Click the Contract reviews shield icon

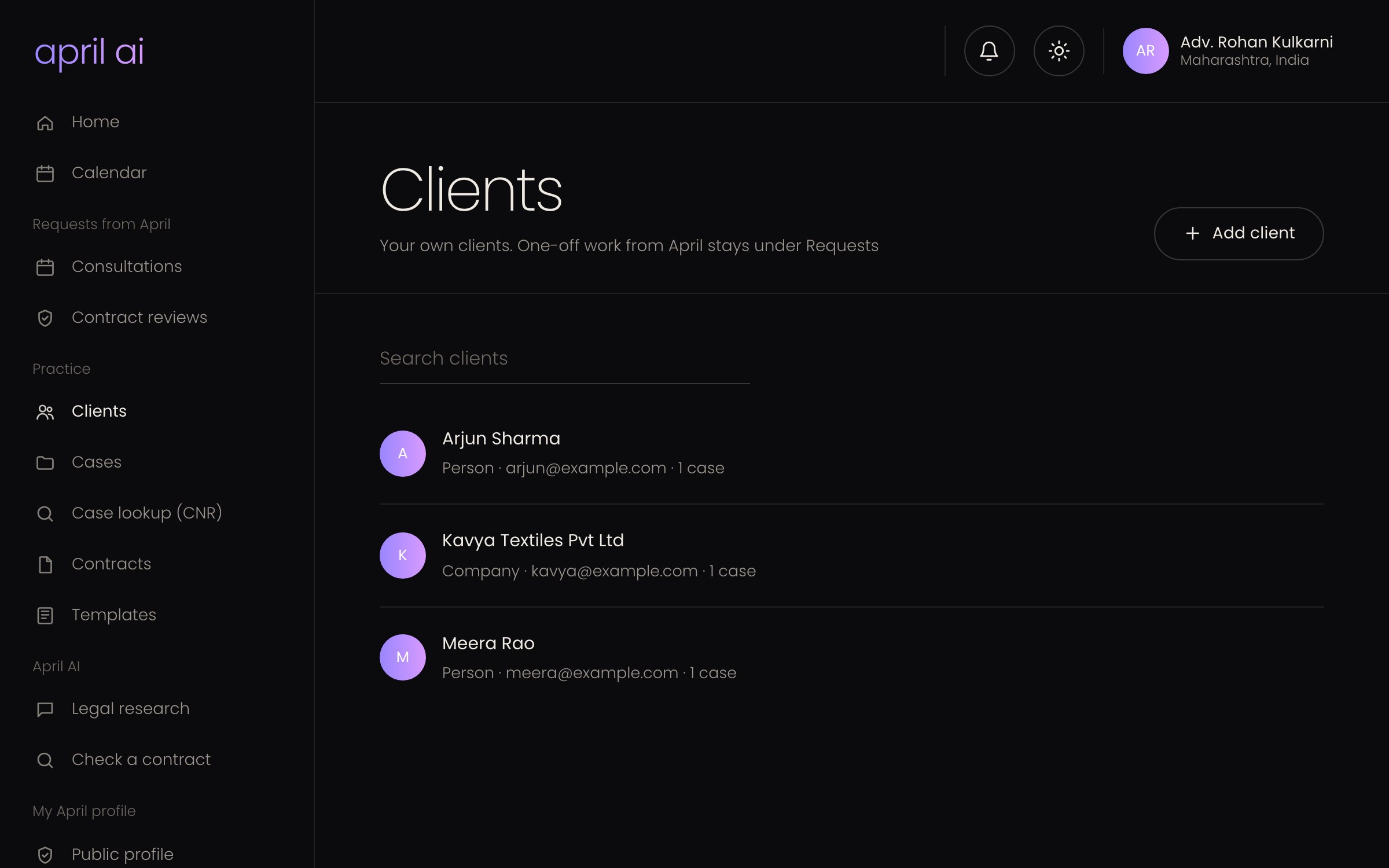[45, 318]
